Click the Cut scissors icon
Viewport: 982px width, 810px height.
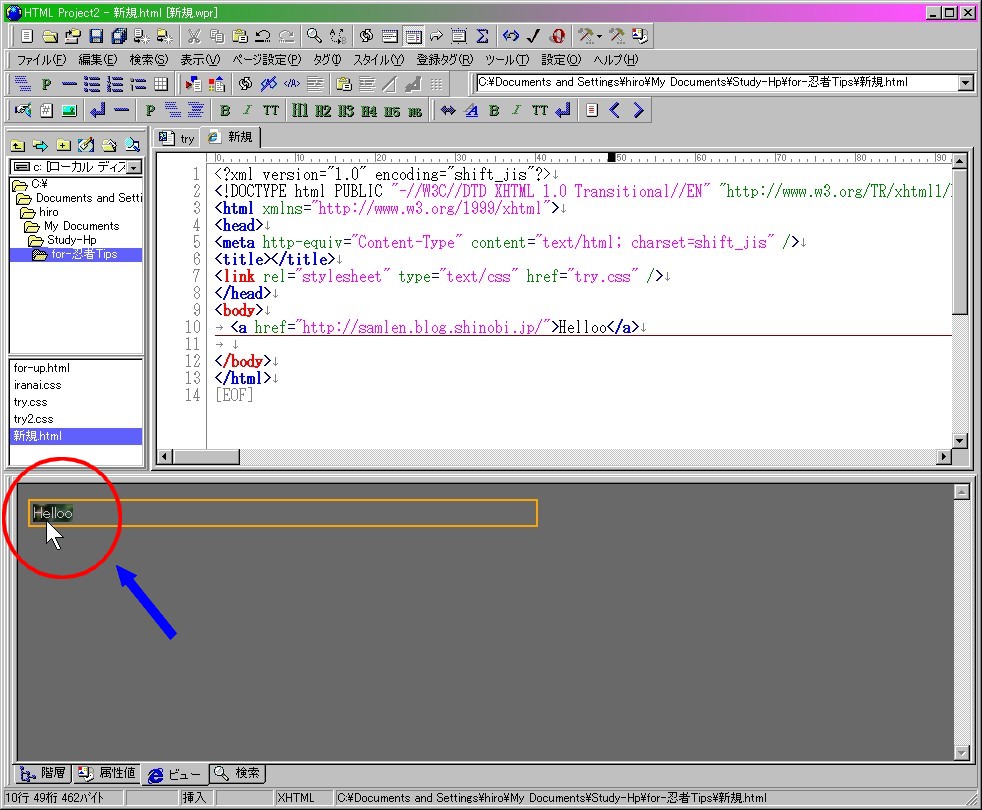click(x=194, y=36)
